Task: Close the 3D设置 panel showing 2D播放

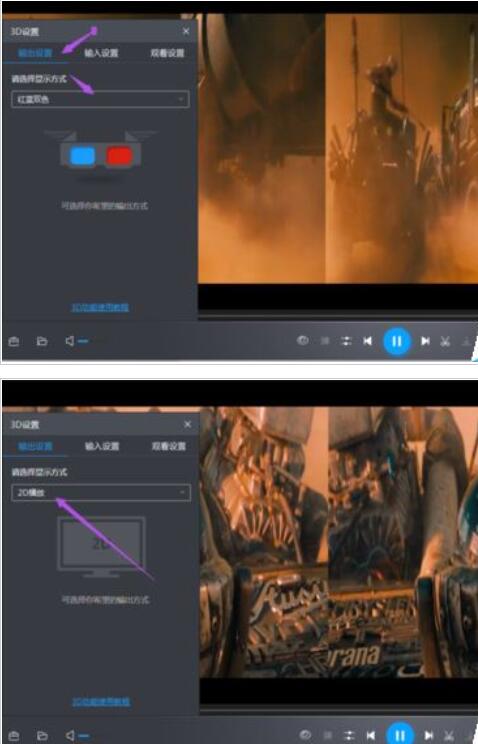Action: coord(187,424)
